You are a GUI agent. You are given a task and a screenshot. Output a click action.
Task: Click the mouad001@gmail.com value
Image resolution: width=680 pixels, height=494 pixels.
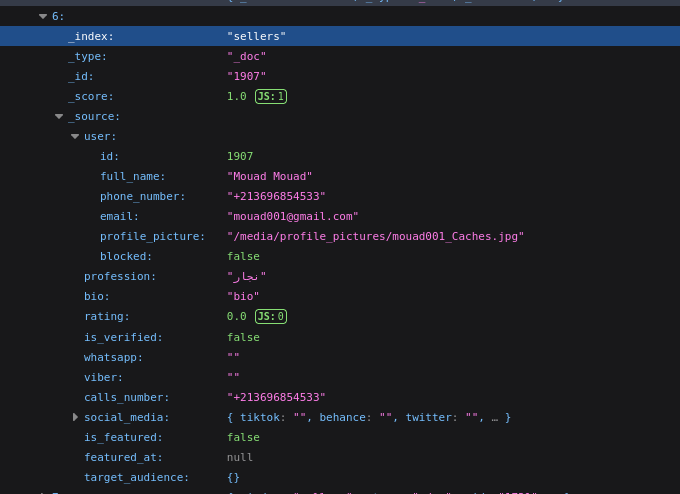293,216
